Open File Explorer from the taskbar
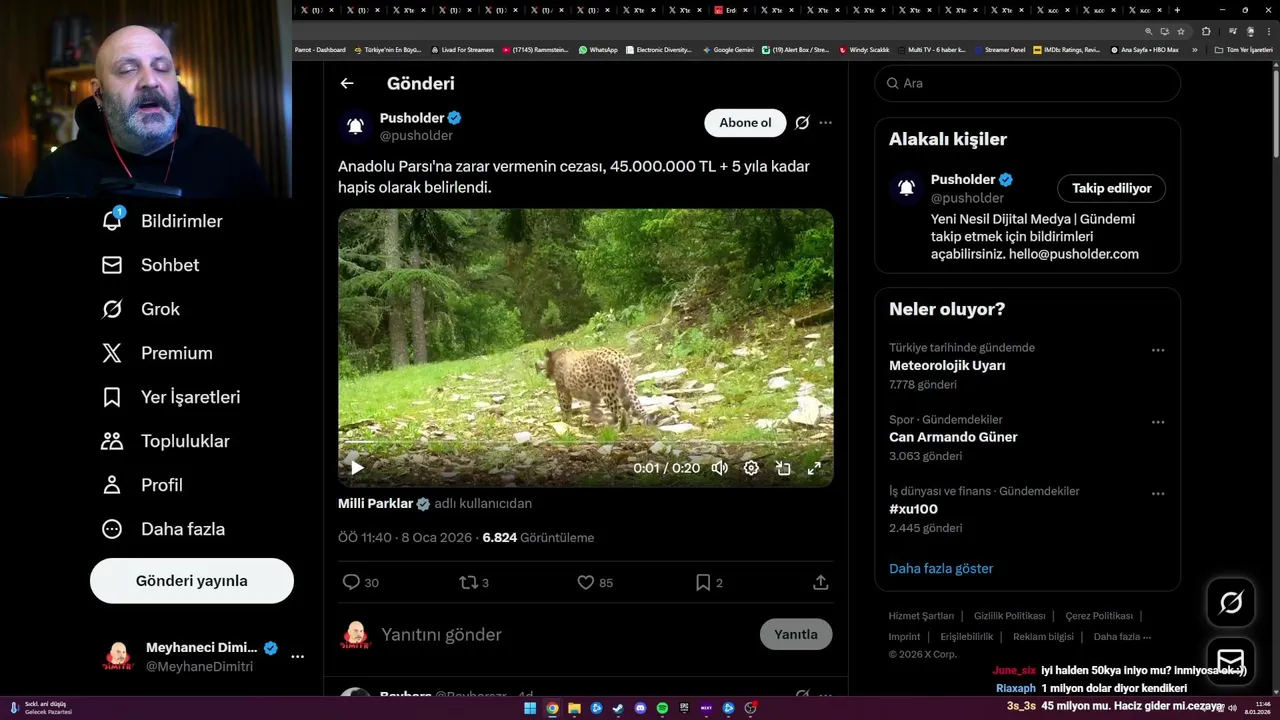The height and width of the screenshot is (720, 1280). click(x=574, y=708)
